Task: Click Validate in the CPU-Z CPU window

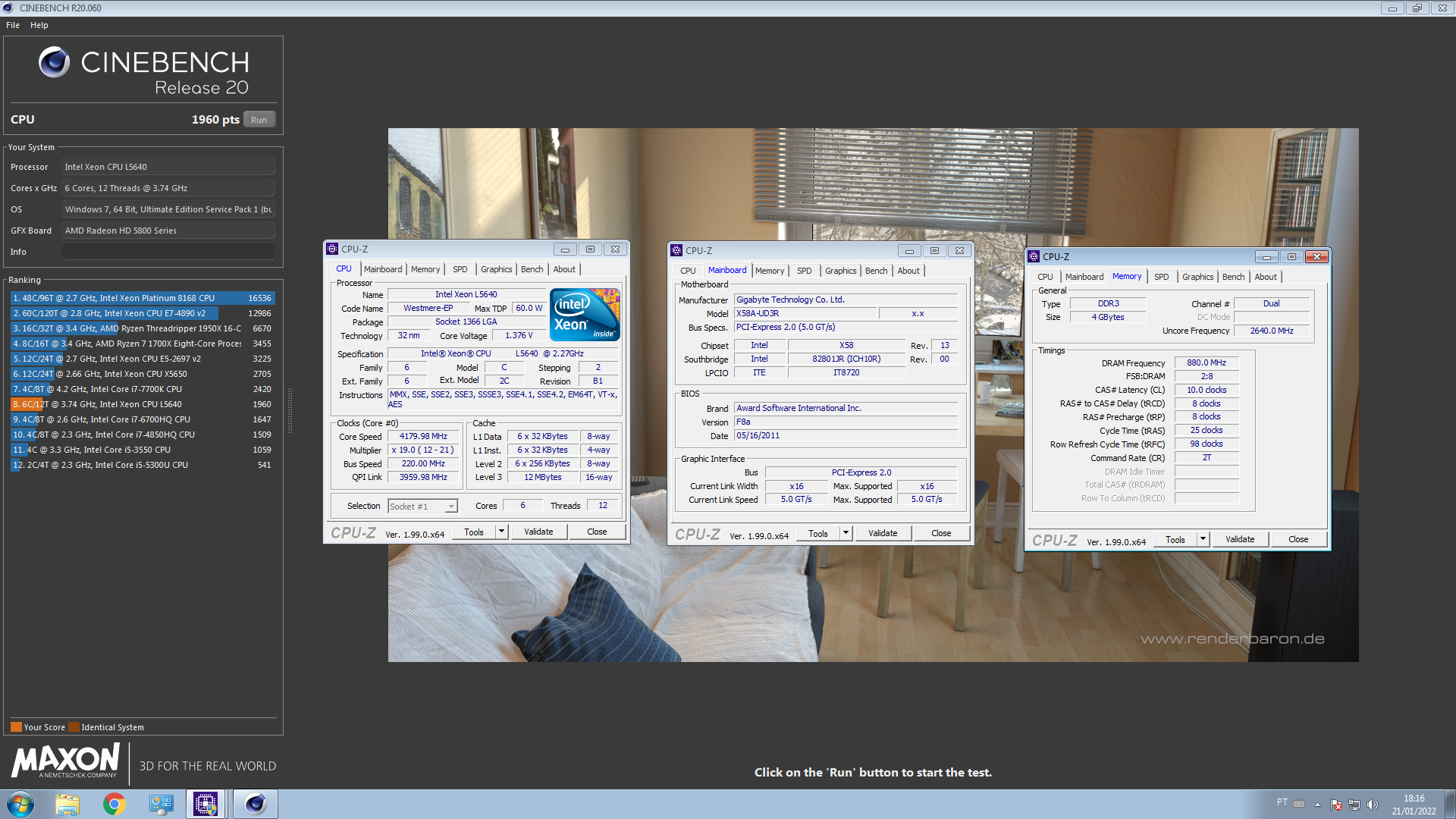Action: click(x=538, y=532)
